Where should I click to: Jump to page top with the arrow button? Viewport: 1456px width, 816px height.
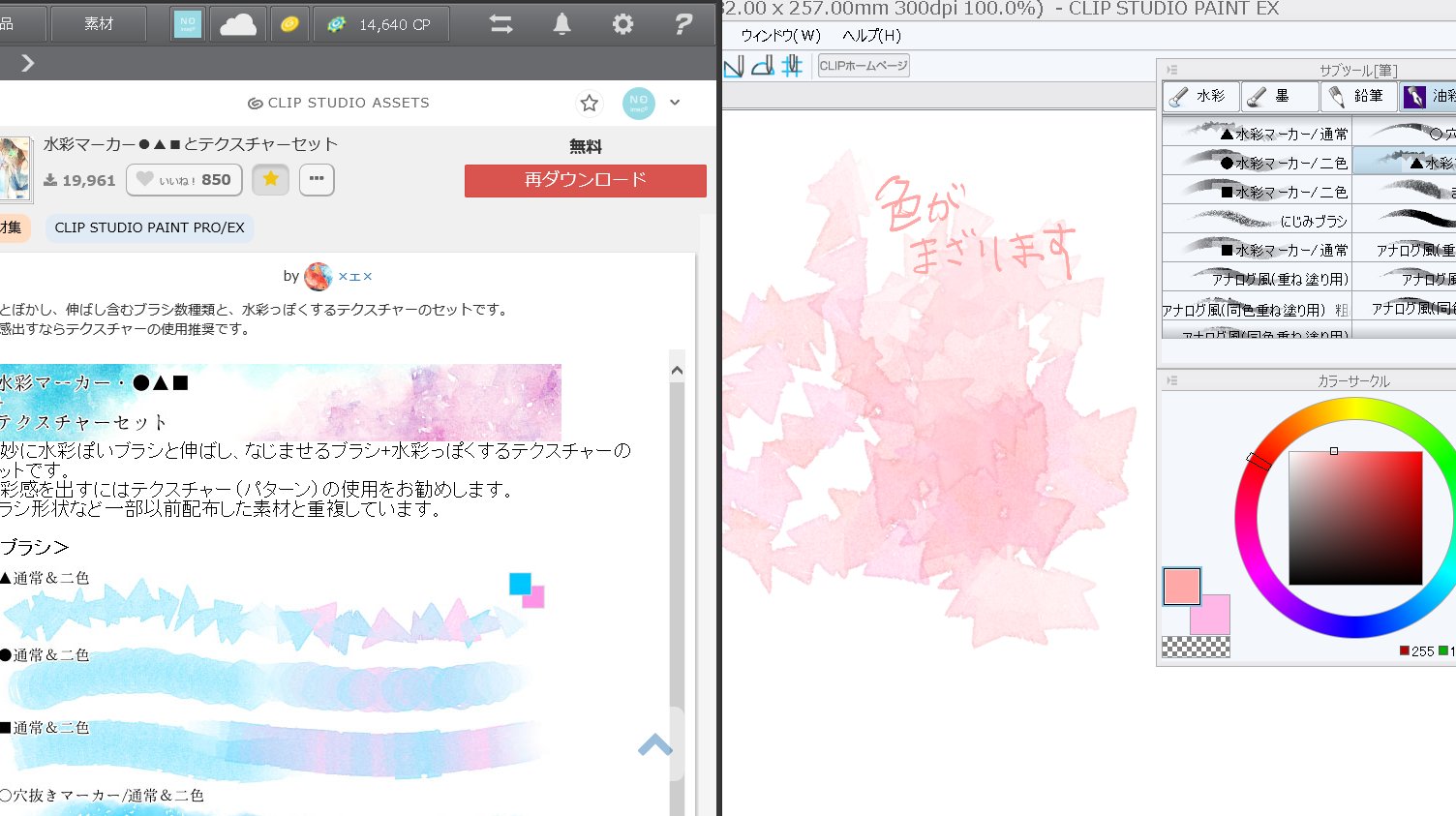click(656, 744)
